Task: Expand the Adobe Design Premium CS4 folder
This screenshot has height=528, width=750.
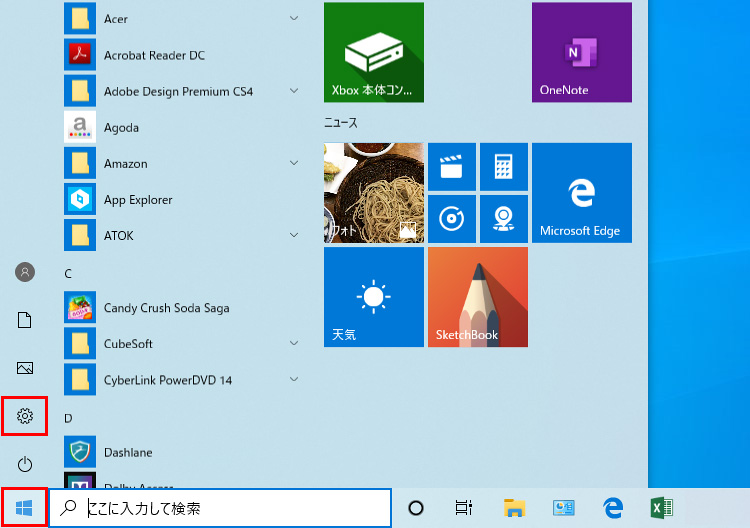Action: 294,91
